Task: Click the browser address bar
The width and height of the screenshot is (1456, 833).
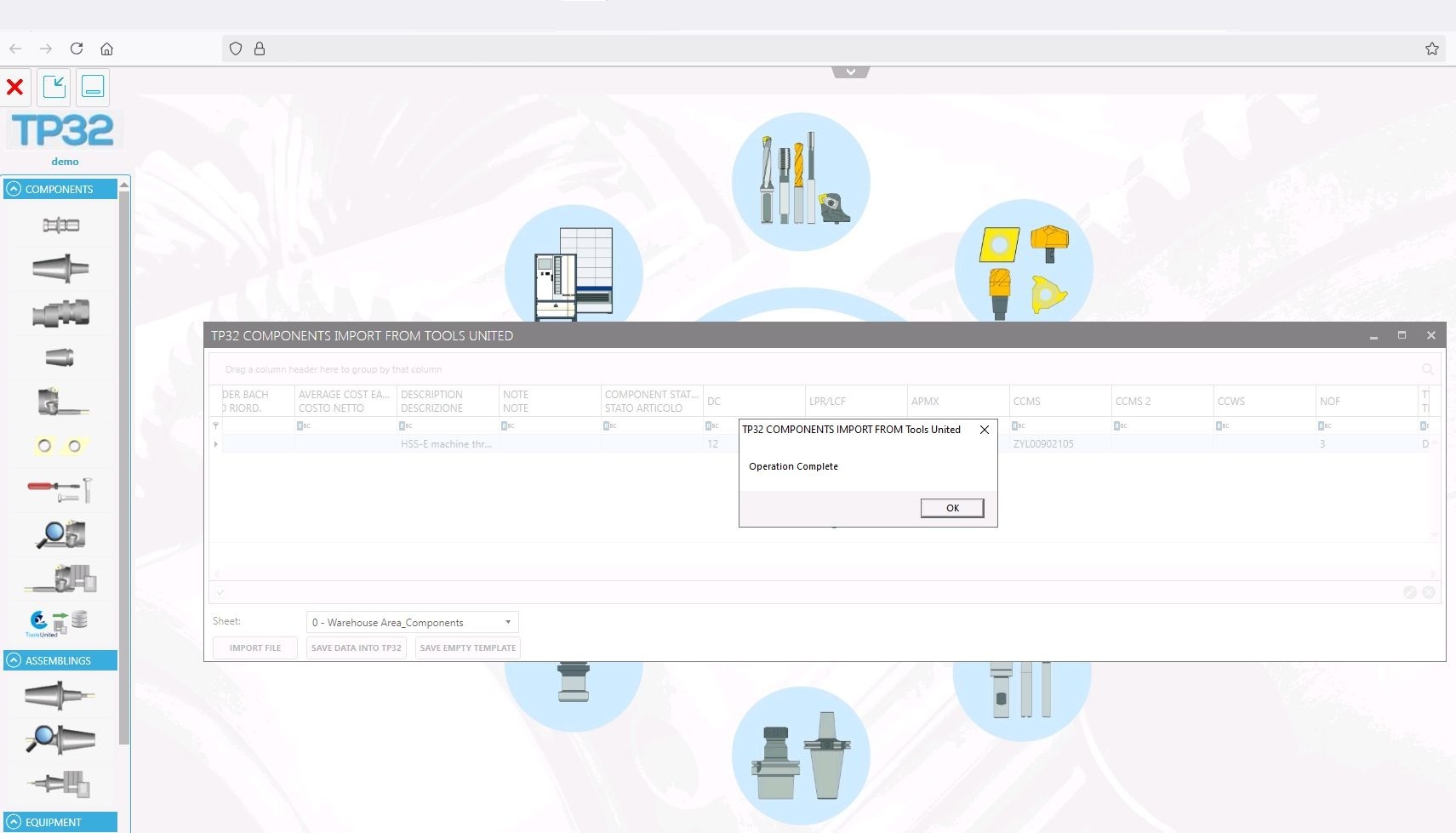Action: (x=834, y=48)
